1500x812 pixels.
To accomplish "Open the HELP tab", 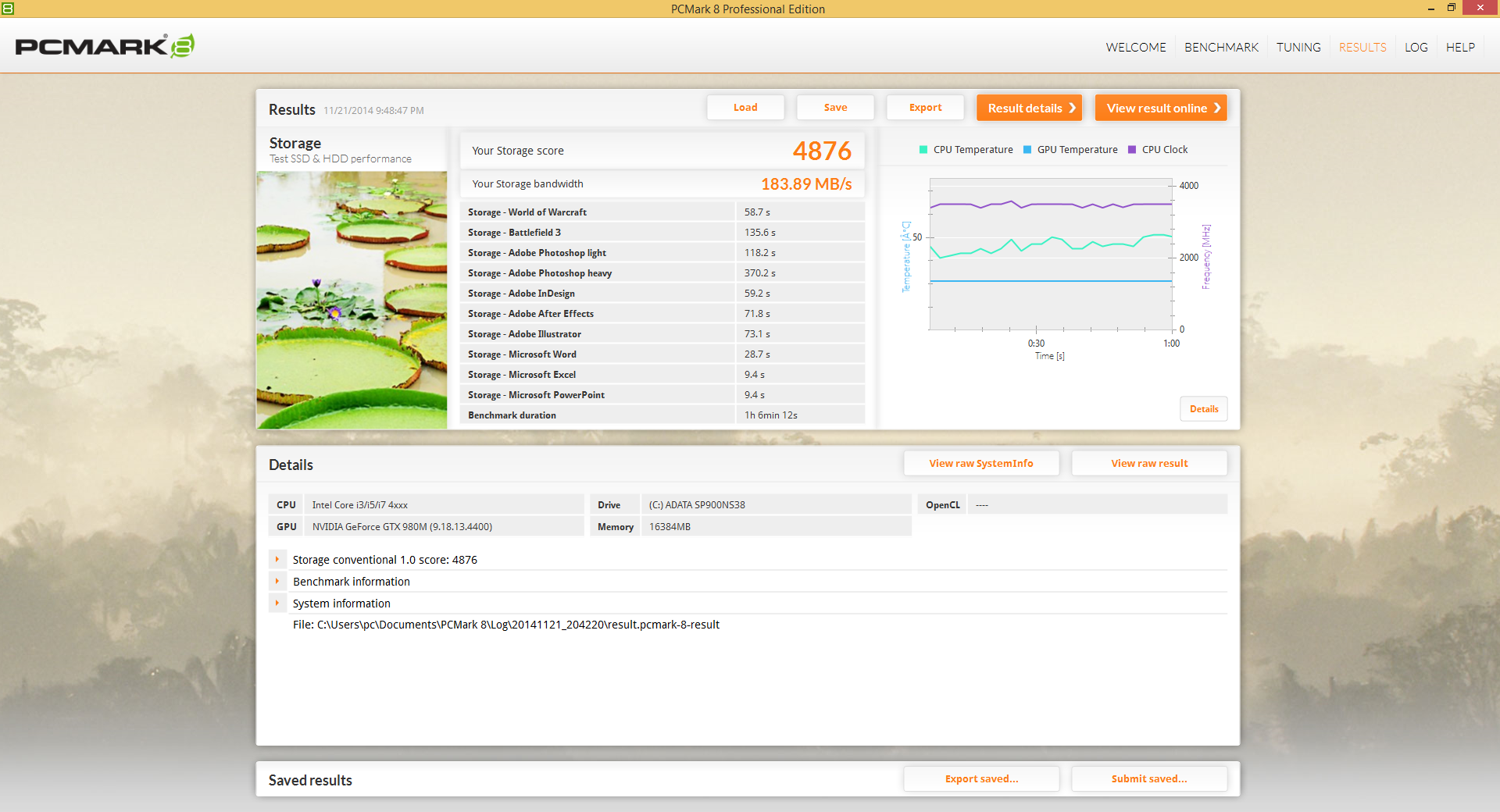I will click(x=1460, y=47).
